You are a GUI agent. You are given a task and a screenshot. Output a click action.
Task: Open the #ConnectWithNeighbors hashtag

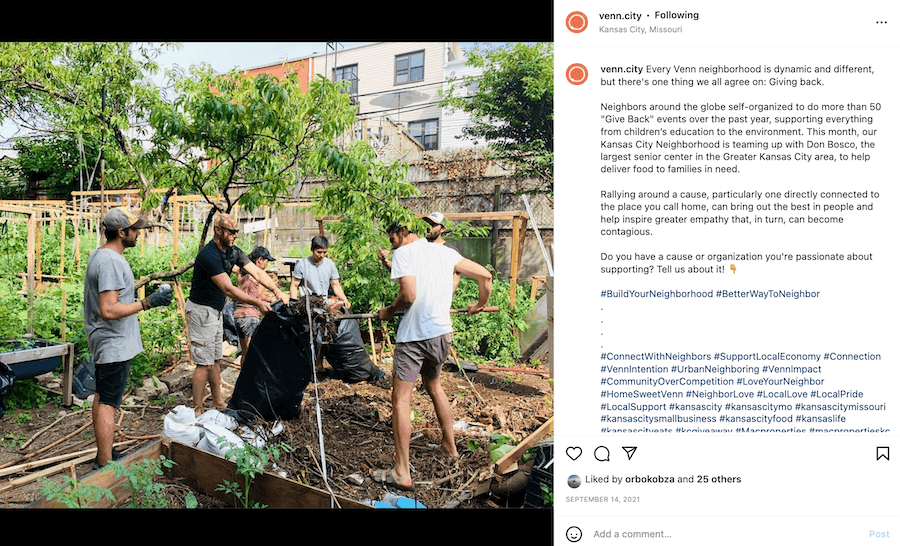655,357
